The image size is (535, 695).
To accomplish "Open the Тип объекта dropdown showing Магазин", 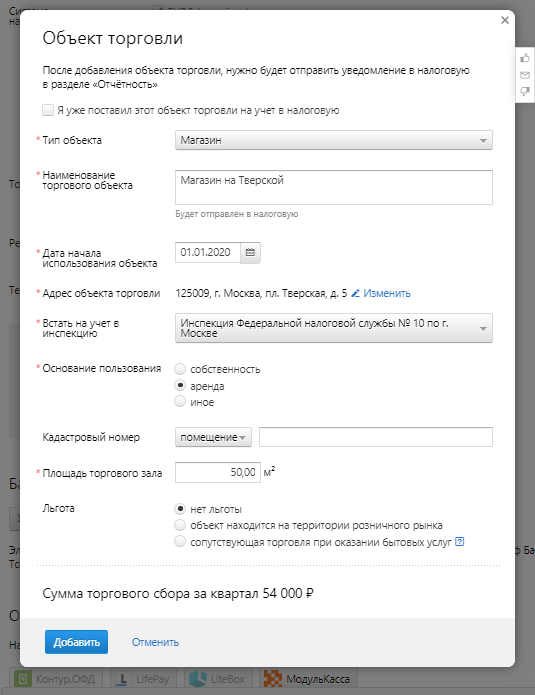I will (x=334, y=141).
